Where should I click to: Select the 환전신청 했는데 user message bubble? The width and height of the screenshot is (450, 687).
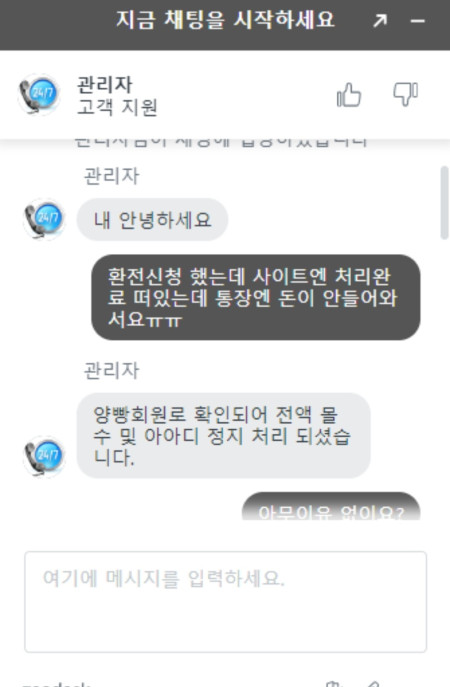[x=255, y=297]
